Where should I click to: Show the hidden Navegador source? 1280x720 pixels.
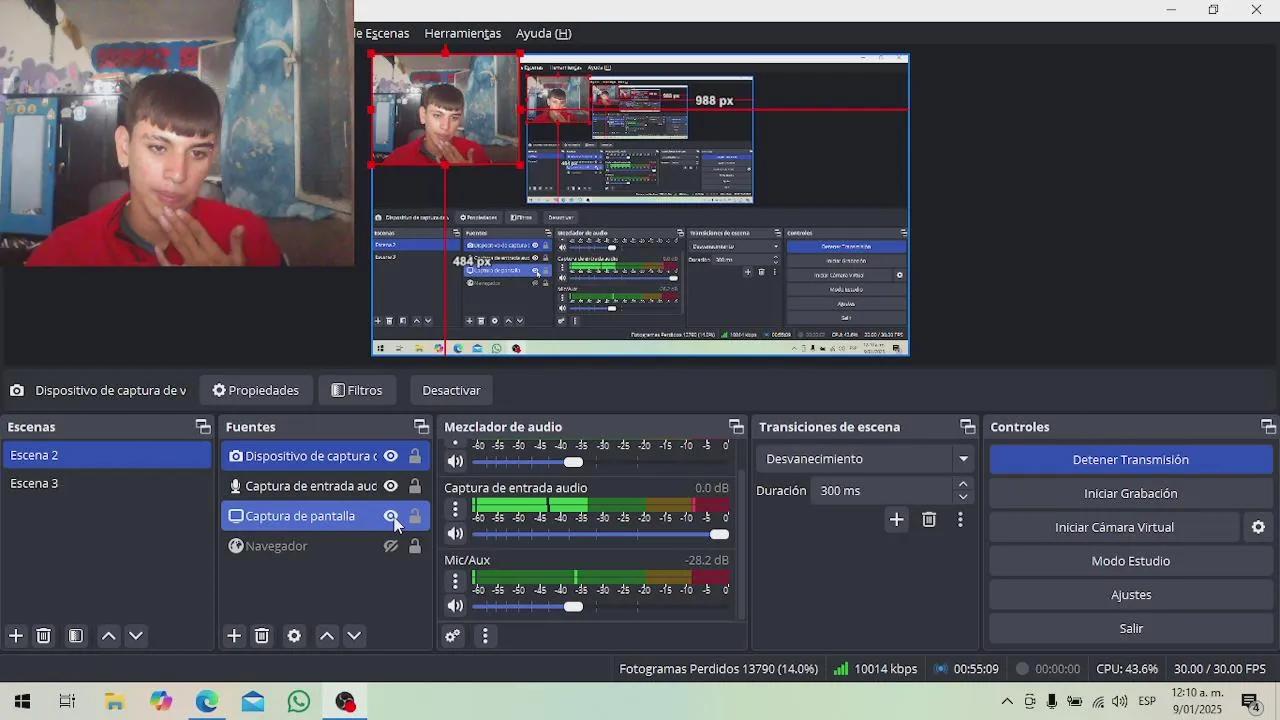[391, 545]
